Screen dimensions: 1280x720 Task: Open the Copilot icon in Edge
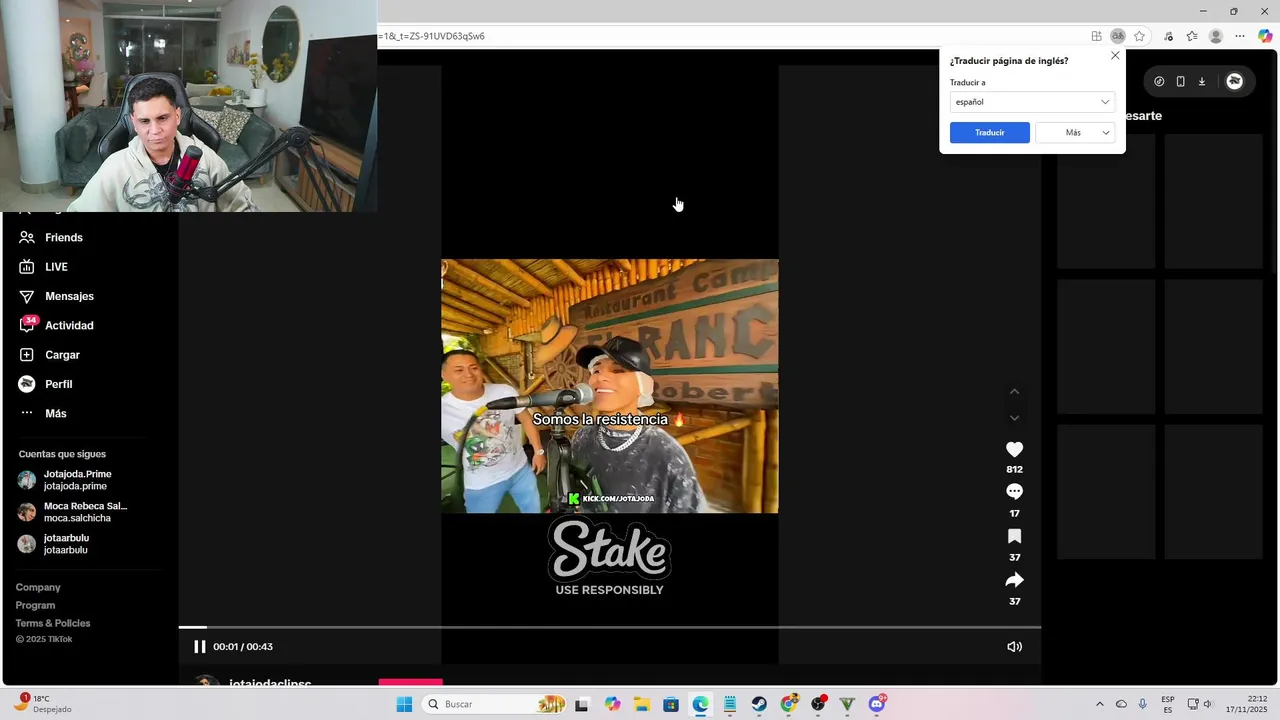pyautogui.click(x=1265, y=36)
